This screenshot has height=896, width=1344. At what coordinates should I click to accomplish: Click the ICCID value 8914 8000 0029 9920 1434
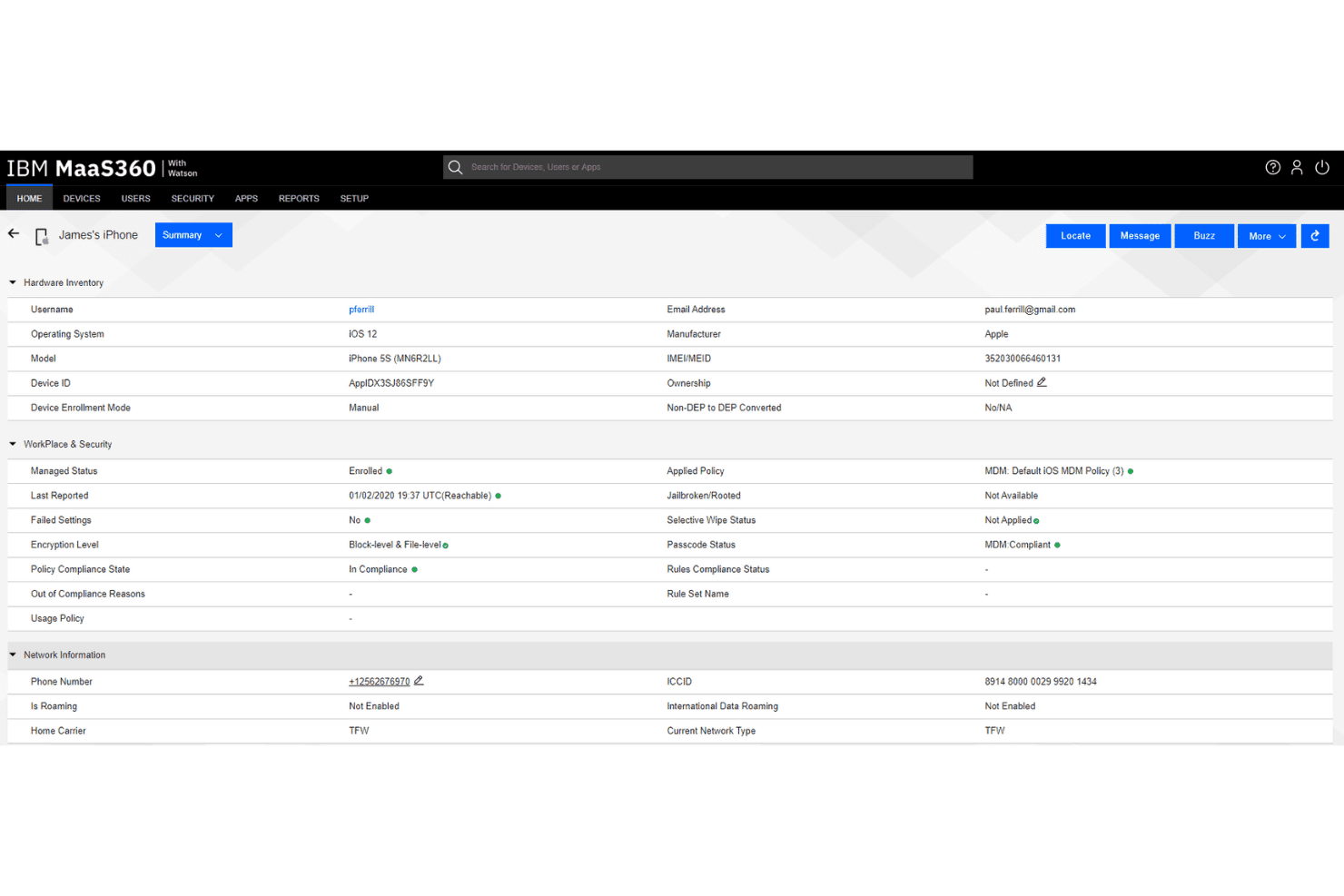click(1041, 682)
